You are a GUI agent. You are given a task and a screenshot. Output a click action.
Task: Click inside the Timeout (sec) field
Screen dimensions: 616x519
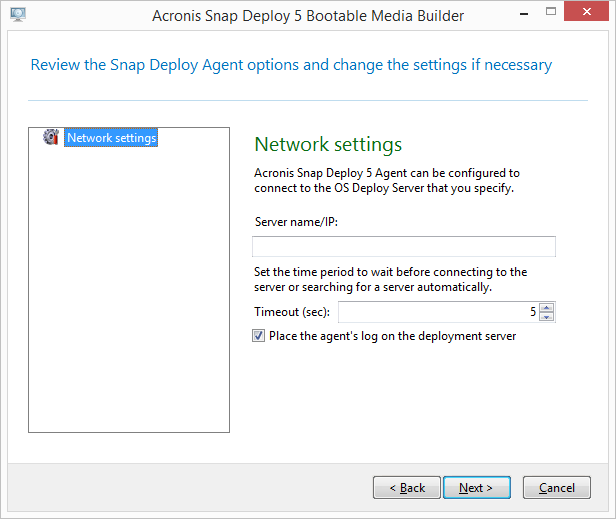point(438,312)
